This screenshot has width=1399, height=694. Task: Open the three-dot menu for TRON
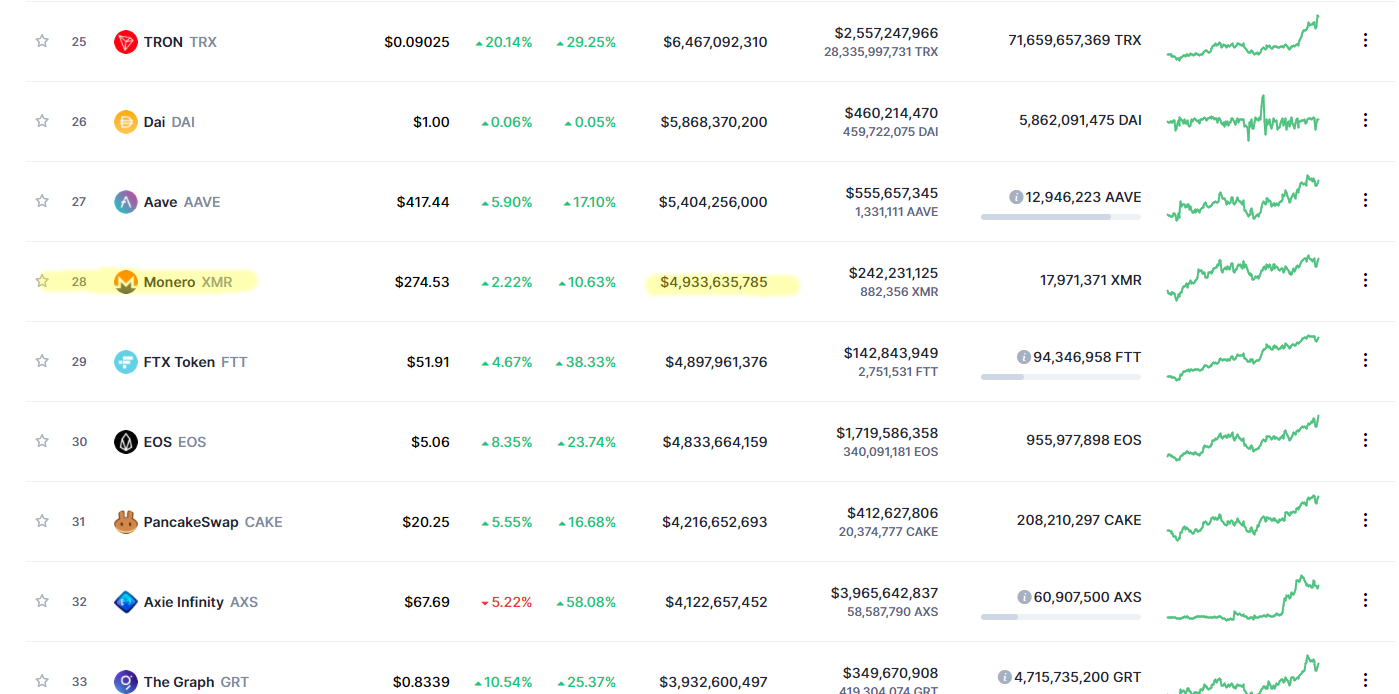1365,40
